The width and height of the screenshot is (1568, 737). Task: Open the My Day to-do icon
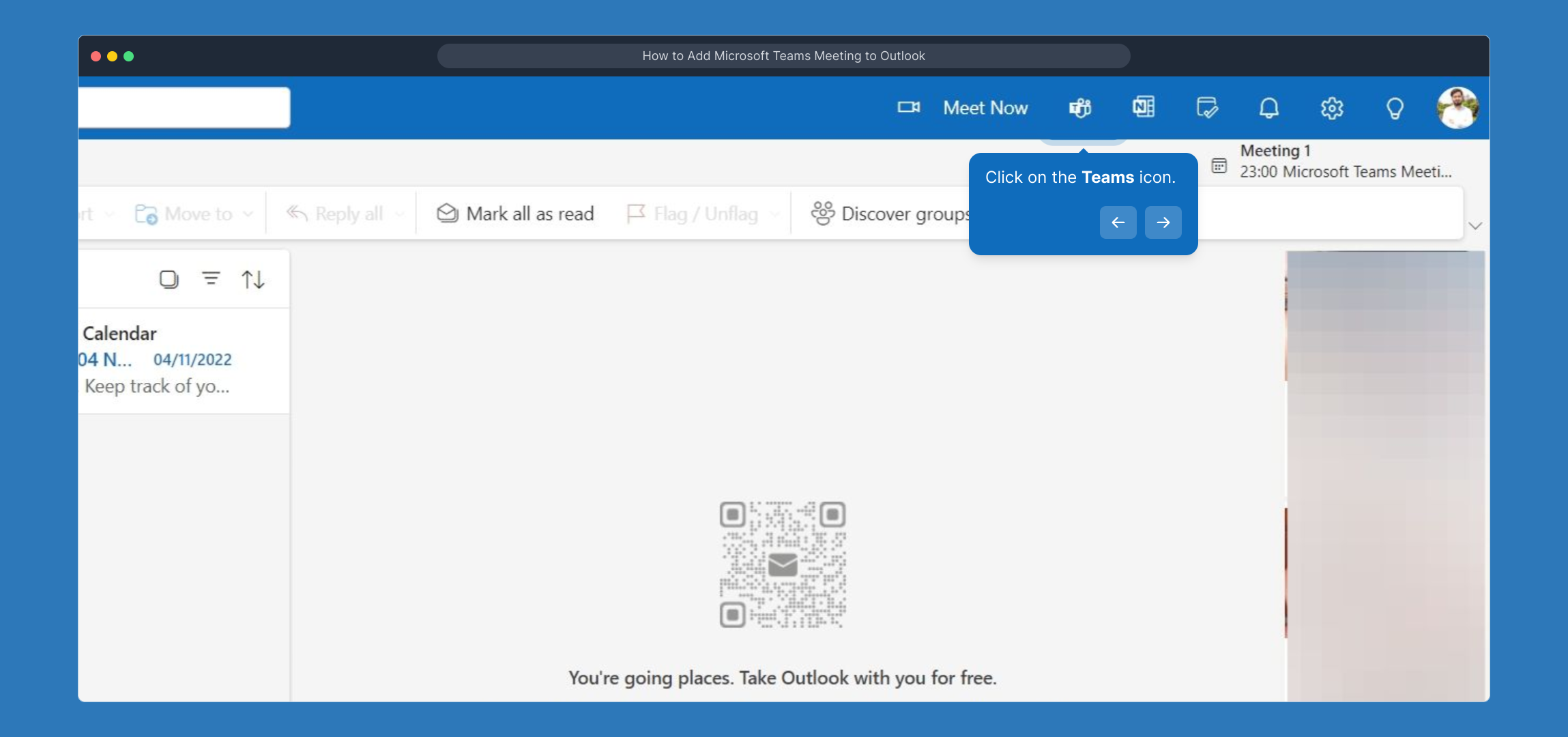(x=1206, y=108)
